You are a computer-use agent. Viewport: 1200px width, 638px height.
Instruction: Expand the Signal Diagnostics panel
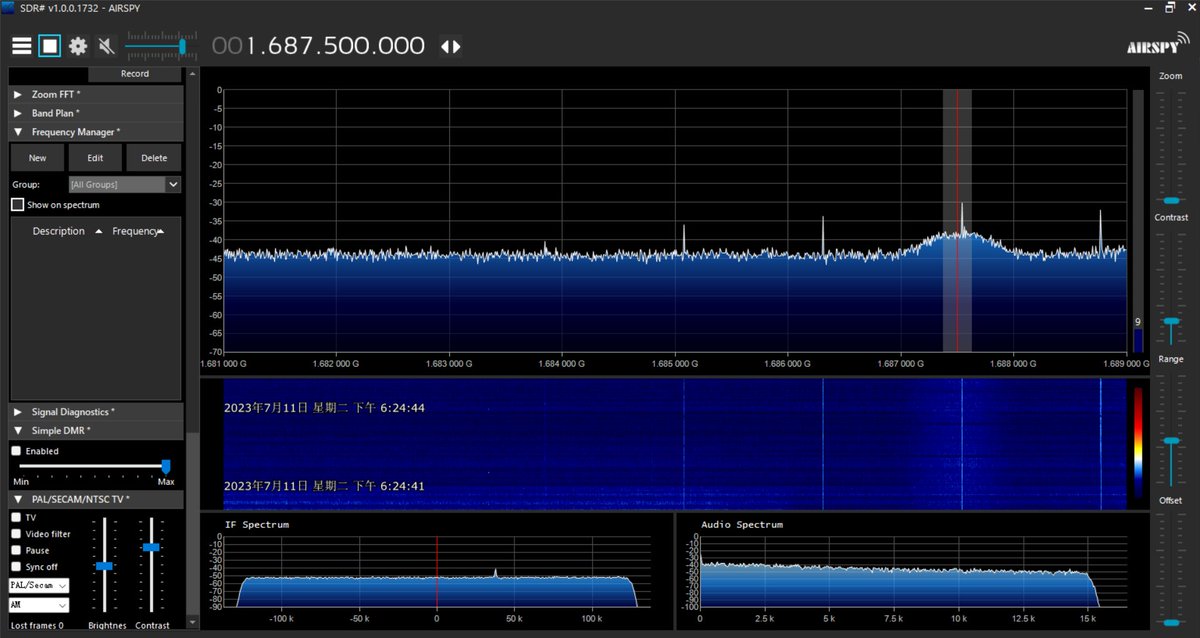[x=96, y=411]
